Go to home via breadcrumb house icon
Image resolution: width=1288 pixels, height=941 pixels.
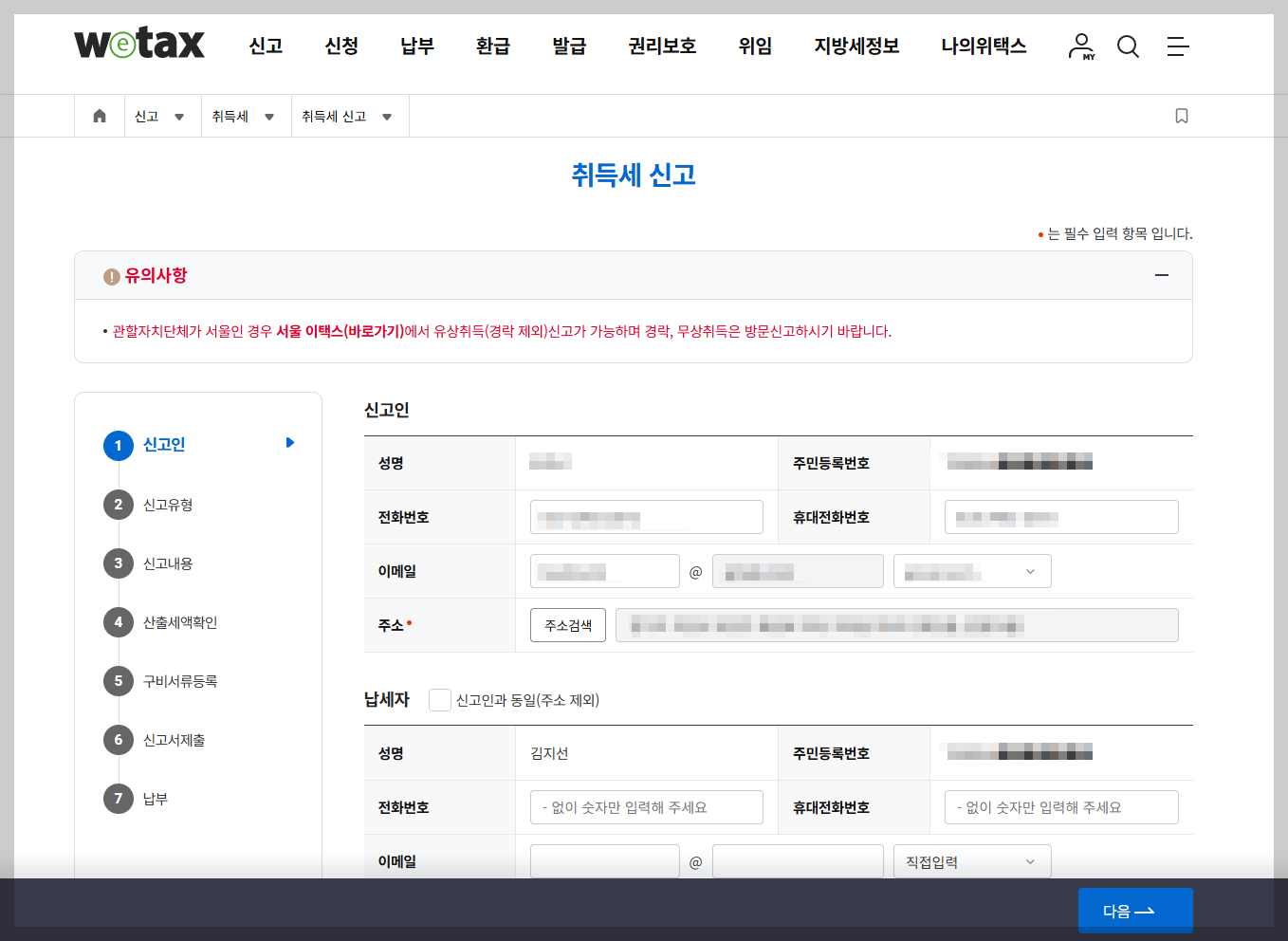coord(100,116)
